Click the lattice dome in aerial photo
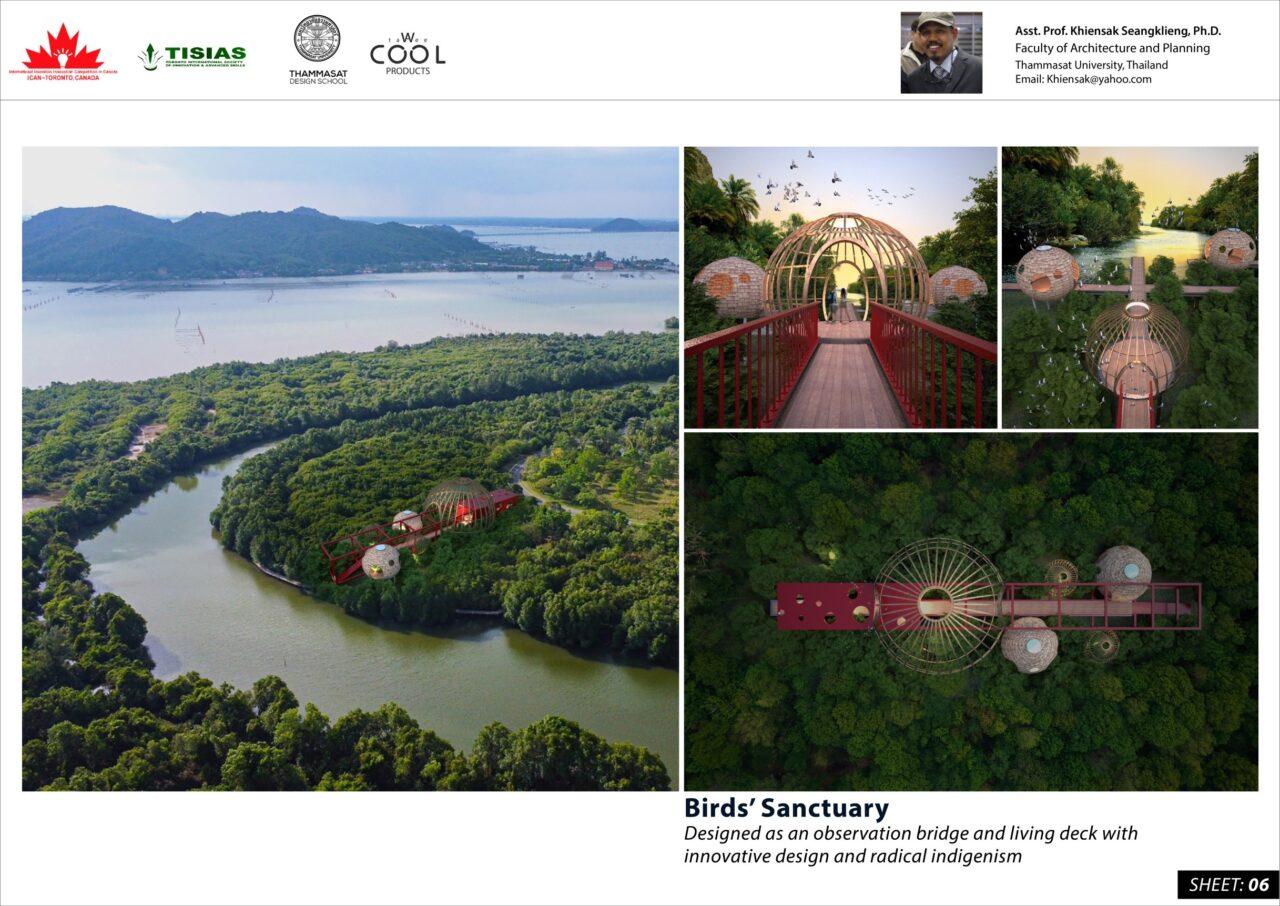The width and height of the screenshot is (1280, 906). tap(458, 504)
